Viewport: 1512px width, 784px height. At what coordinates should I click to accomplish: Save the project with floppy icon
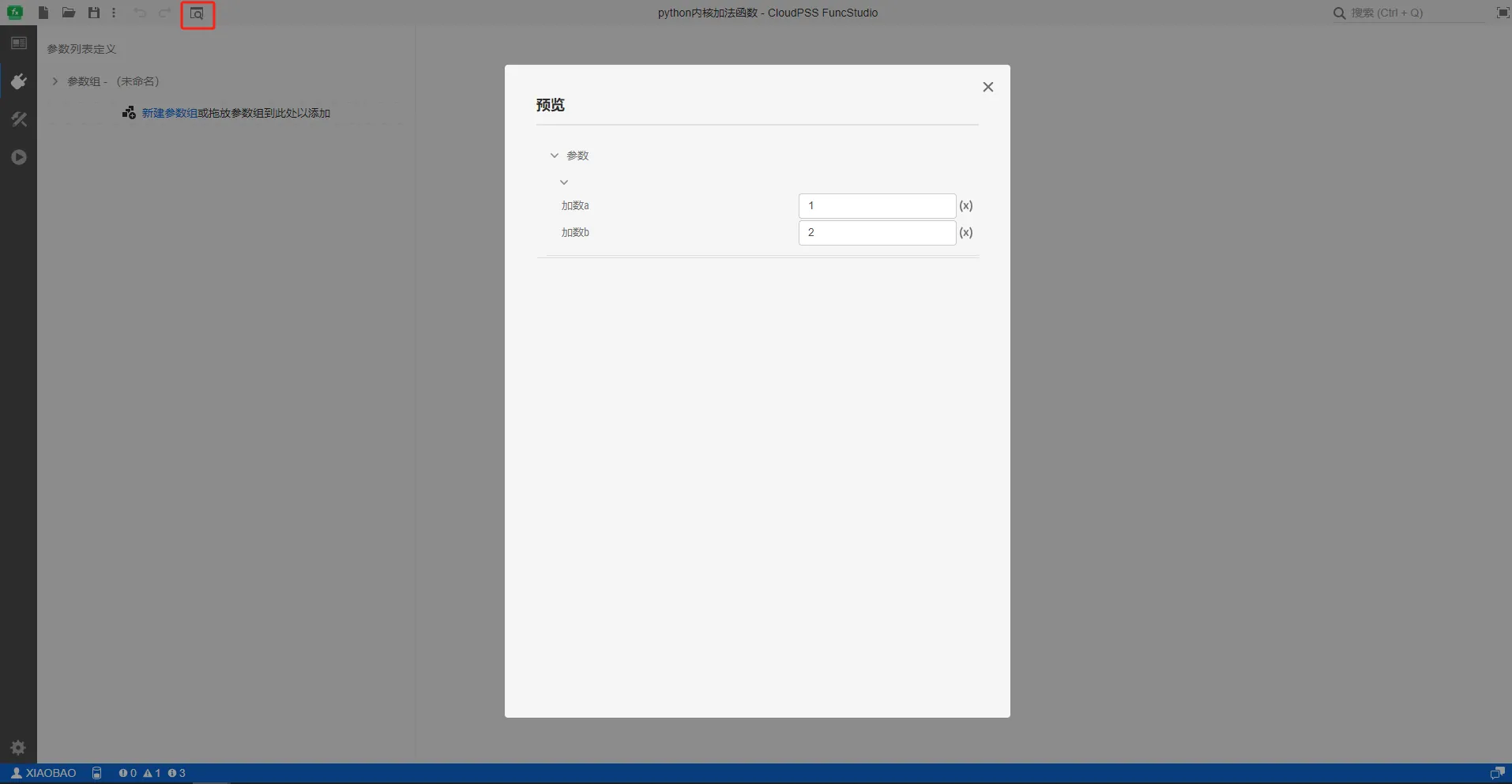tap(94, 13)
